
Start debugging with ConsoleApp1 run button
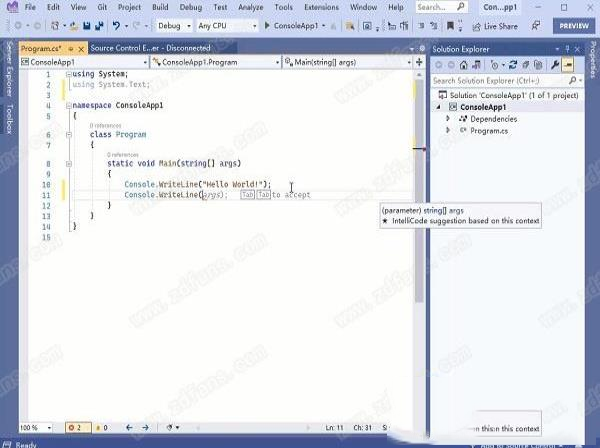pos(292,24)
